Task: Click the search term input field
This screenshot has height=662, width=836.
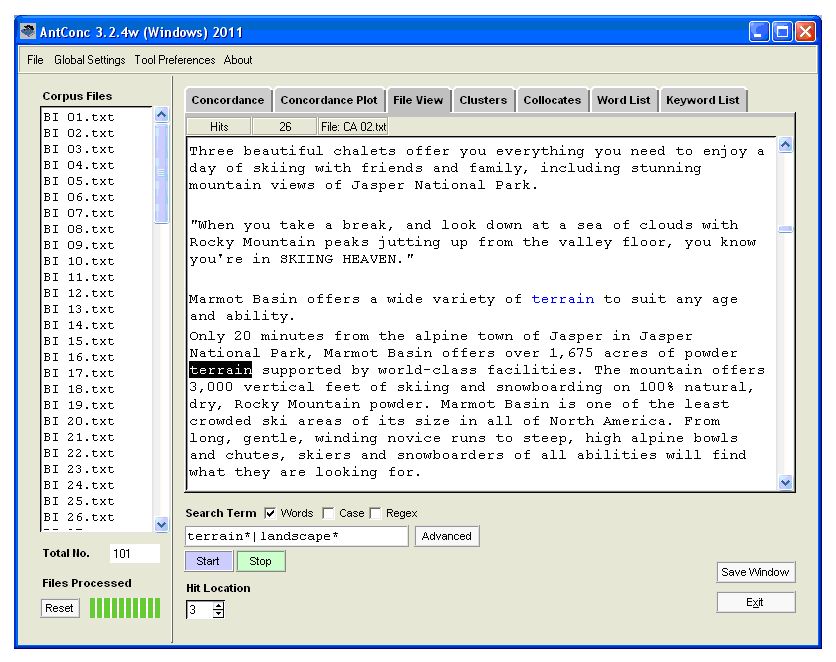Action: click(x=296, y=536)
